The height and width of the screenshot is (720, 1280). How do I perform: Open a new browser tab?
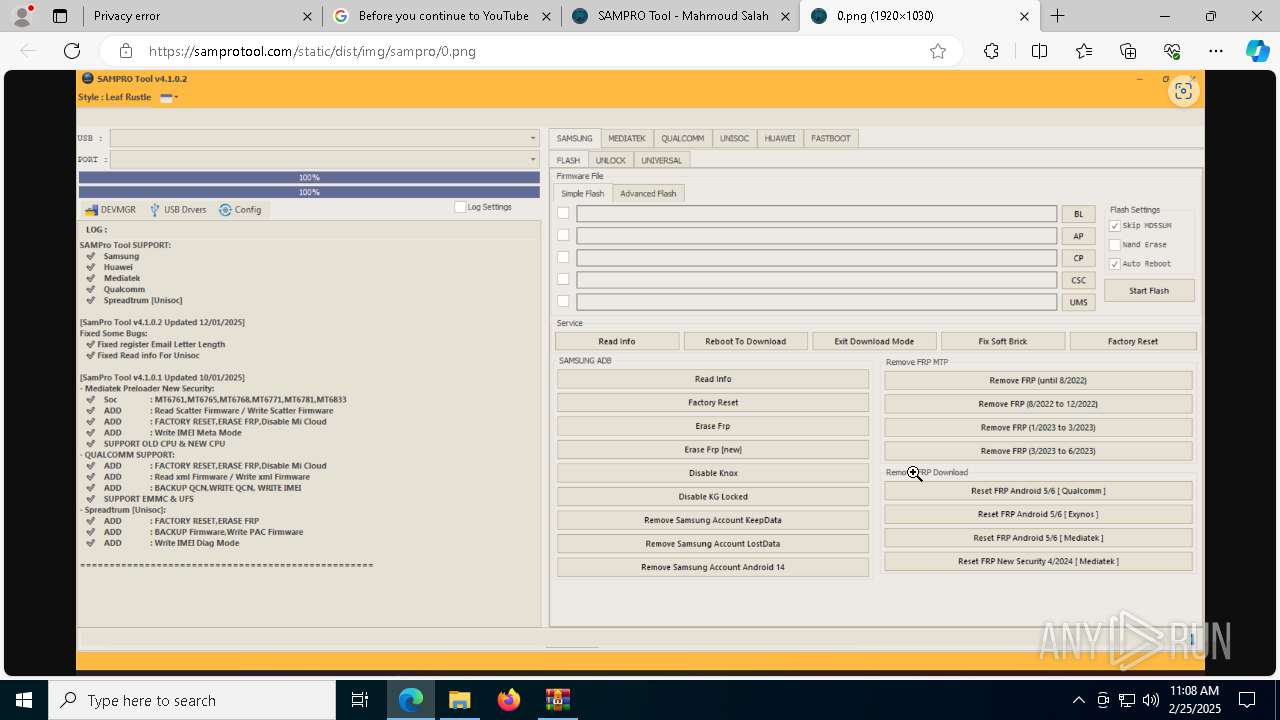coord(1057,16)
